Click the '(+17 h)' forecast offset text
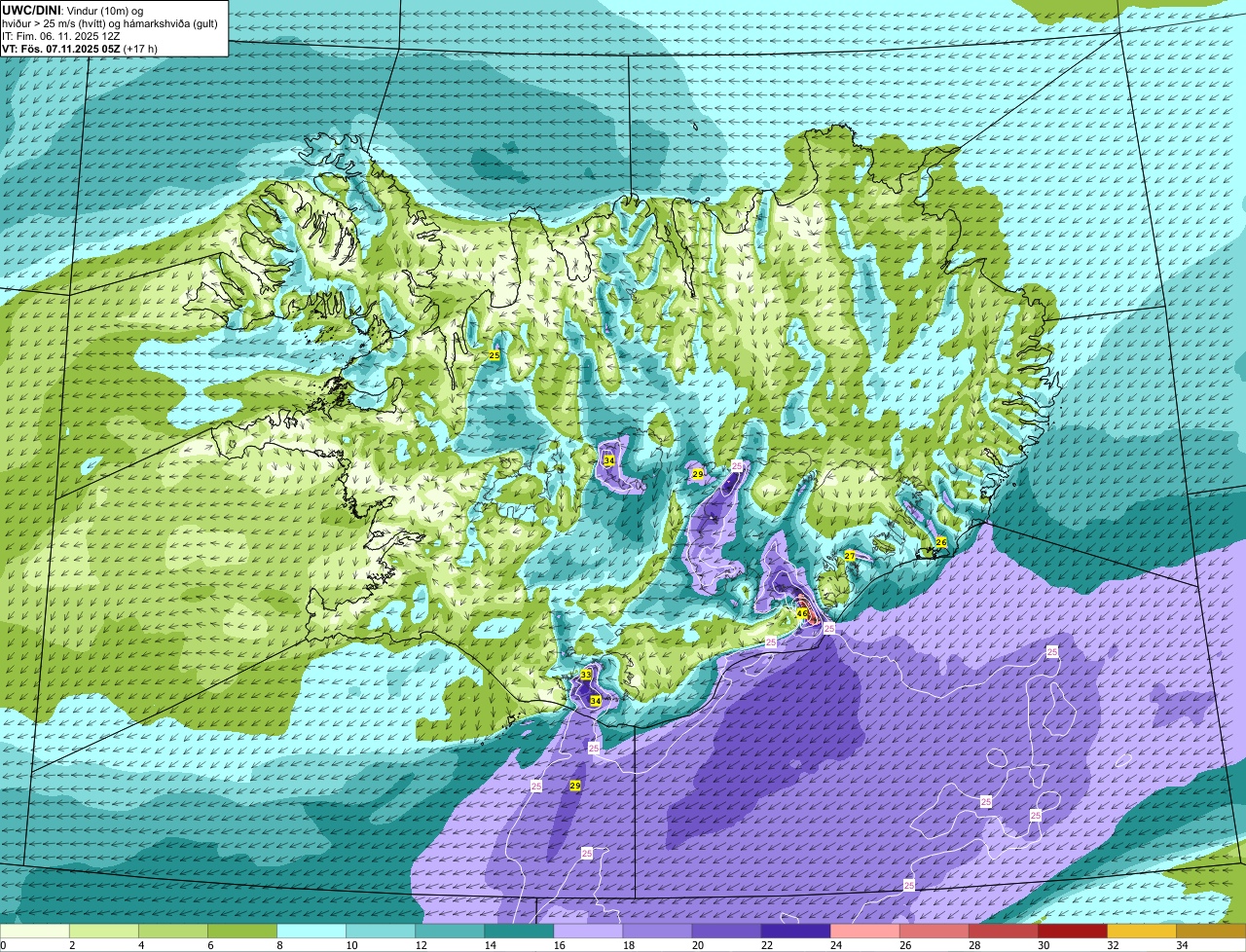This screenshot has width=1246, height=952. [140, 49]
